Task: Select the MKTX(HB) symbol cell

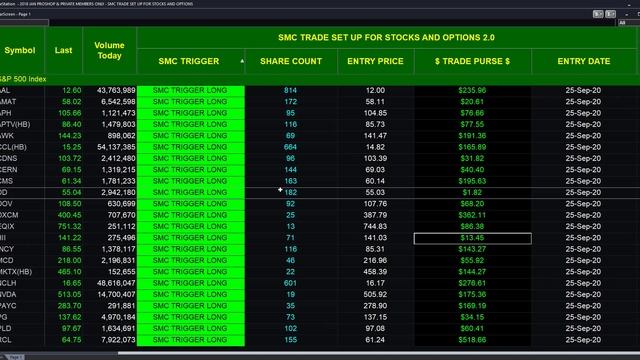Action: coord(16,272)
